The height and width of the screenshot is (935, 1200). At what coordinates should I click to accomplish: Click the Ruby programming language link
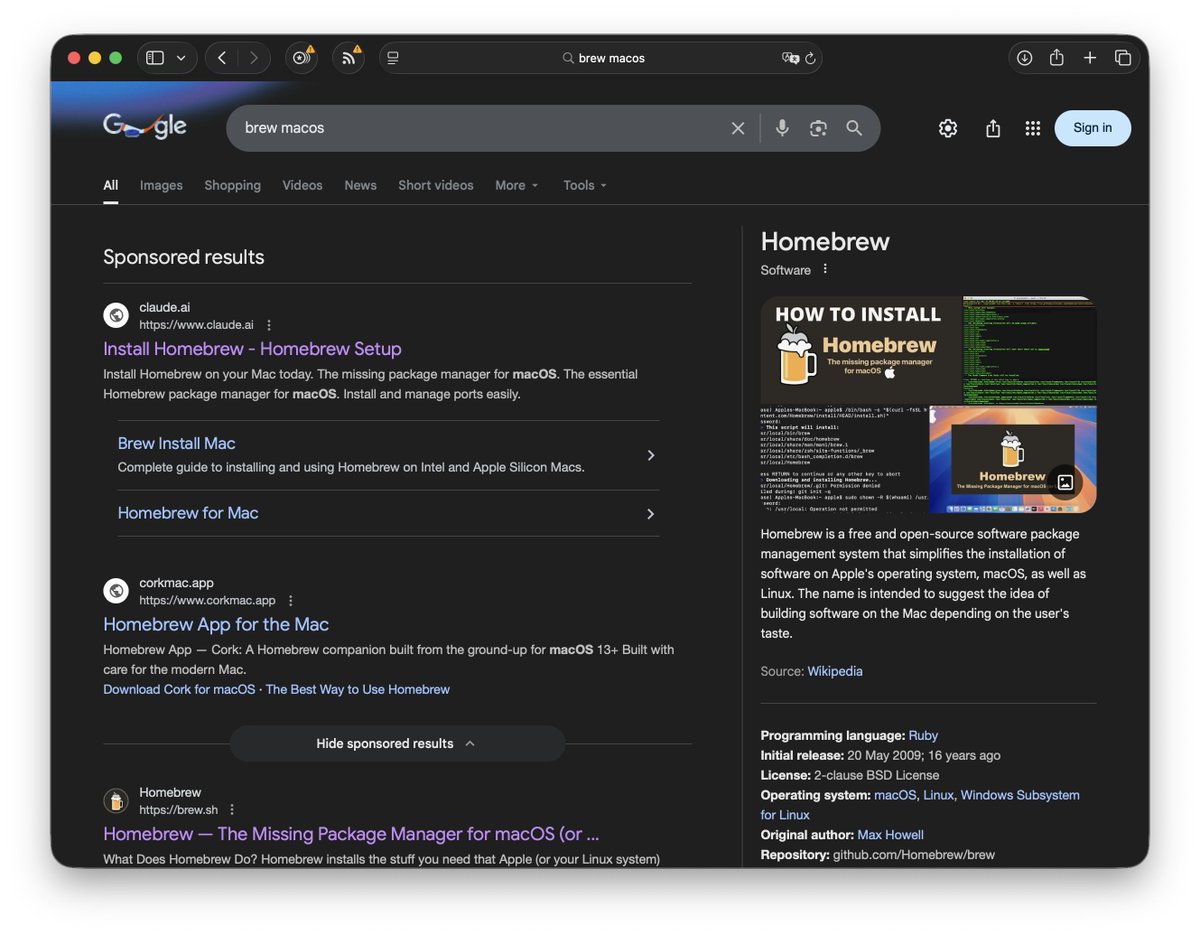click(x=923, y=735)
